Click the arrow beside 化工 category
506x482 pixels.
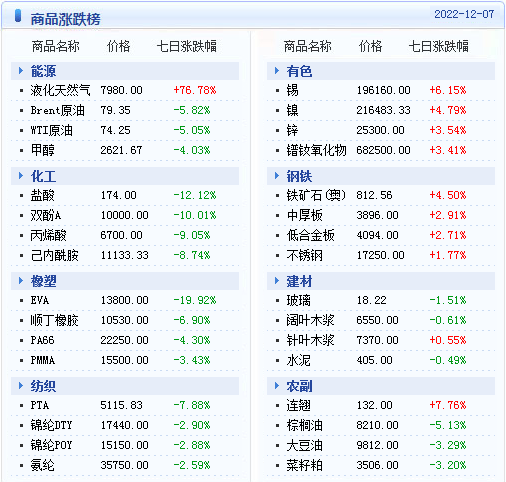coord(21,176)
